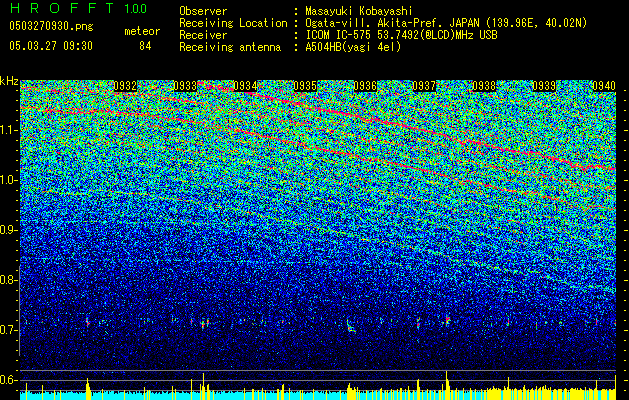Click the date stamp 05.03.27 09:30
Image resolution: width=629 pixels, height=400 pixels.
click(51, 46)
